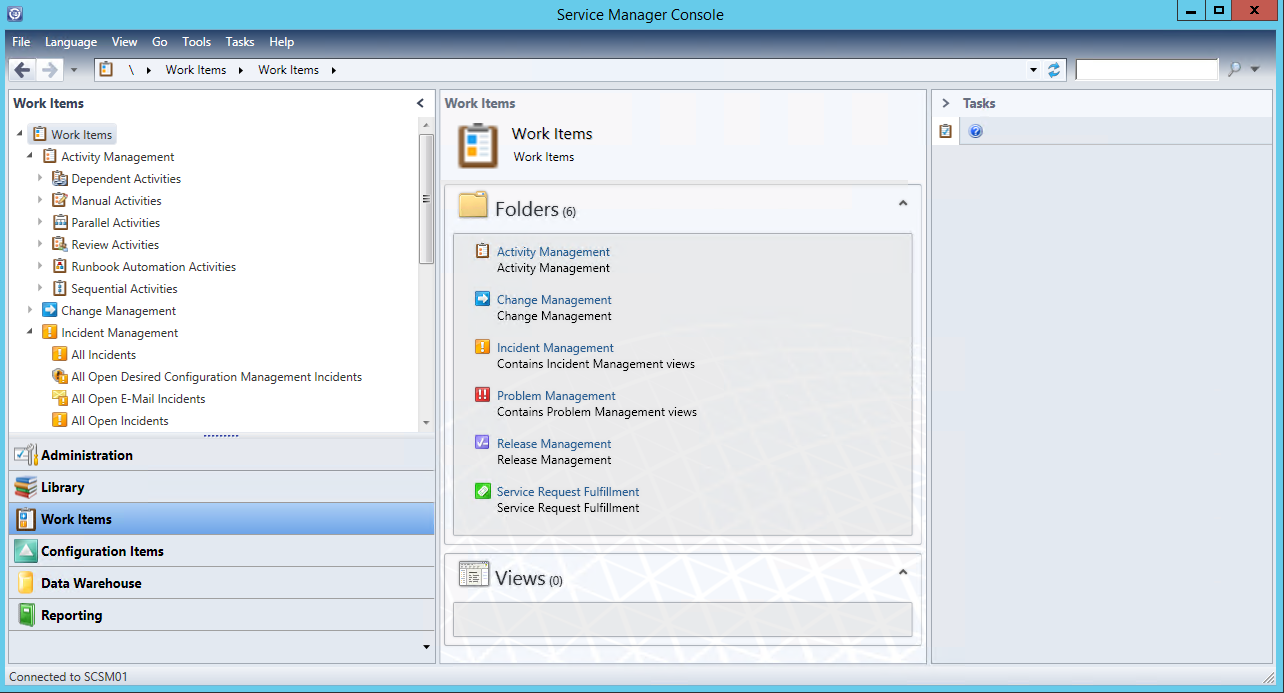Click the refresh icon in address bar
The height and width of the screenshot is (693, 1284).
(1053, 70)
